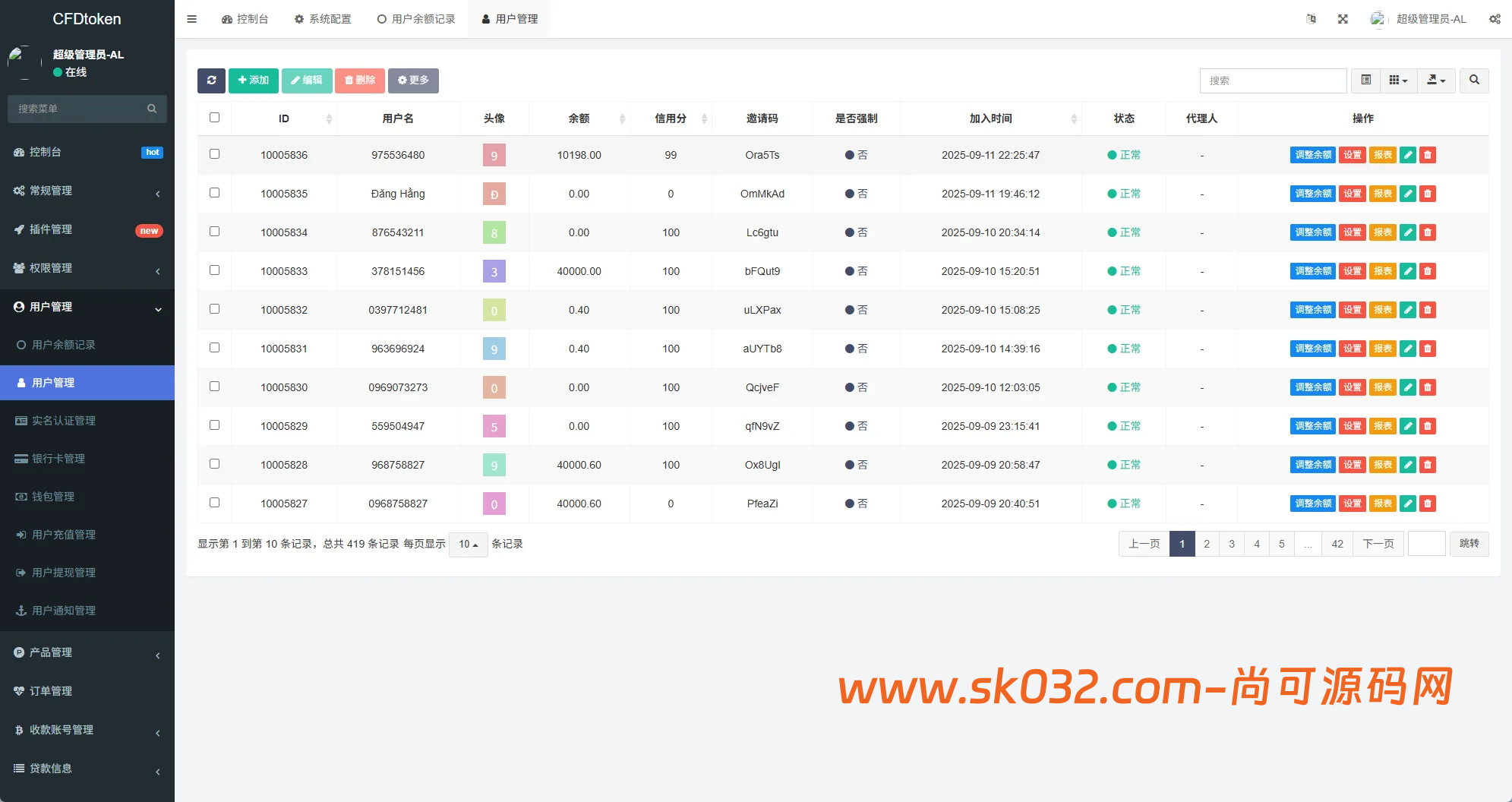This screenshot has height=802, width=1512.
Task: Open 用户提现管理 in the sidebar
Action: pos(87,573)
